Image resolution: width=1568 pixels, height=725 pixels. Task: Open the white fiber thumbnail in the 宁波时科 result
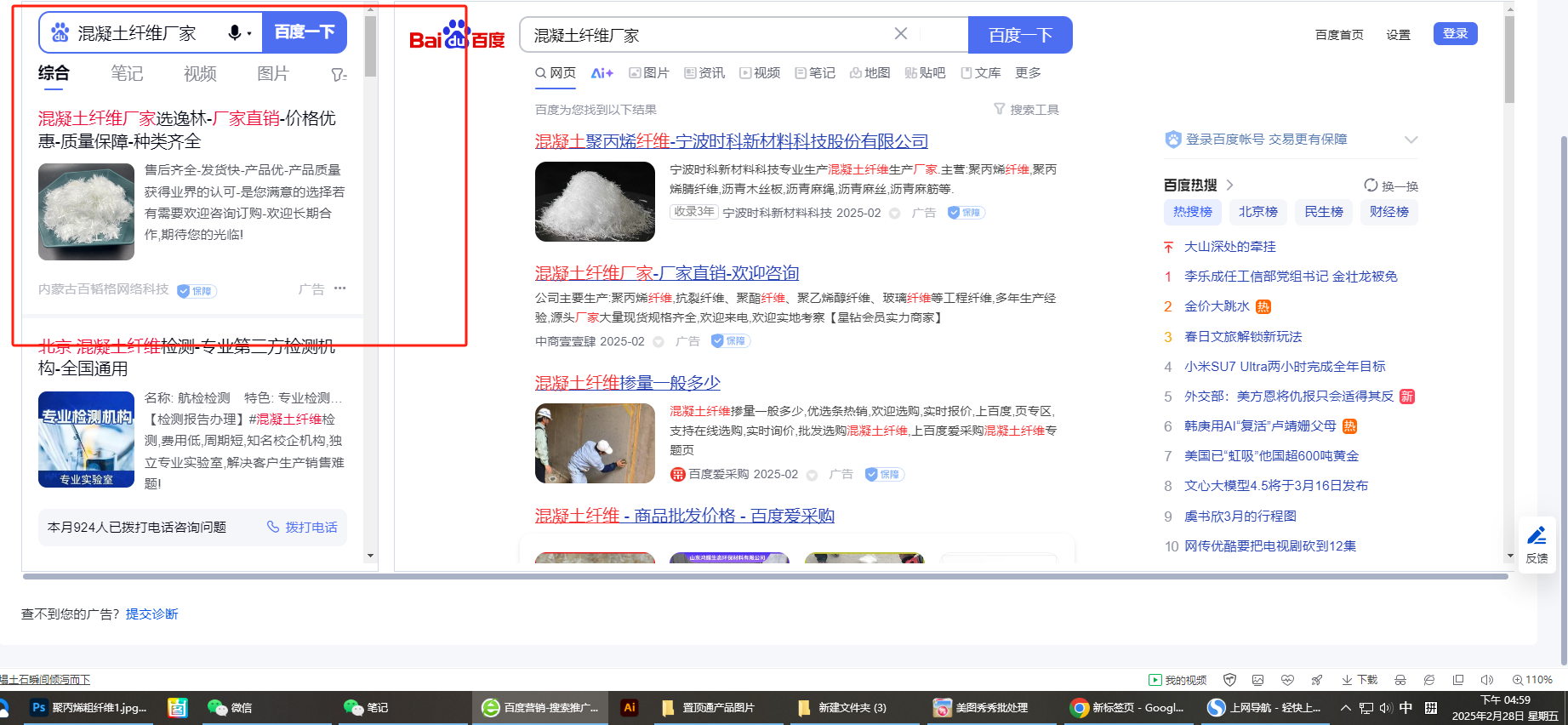[595, 202]
